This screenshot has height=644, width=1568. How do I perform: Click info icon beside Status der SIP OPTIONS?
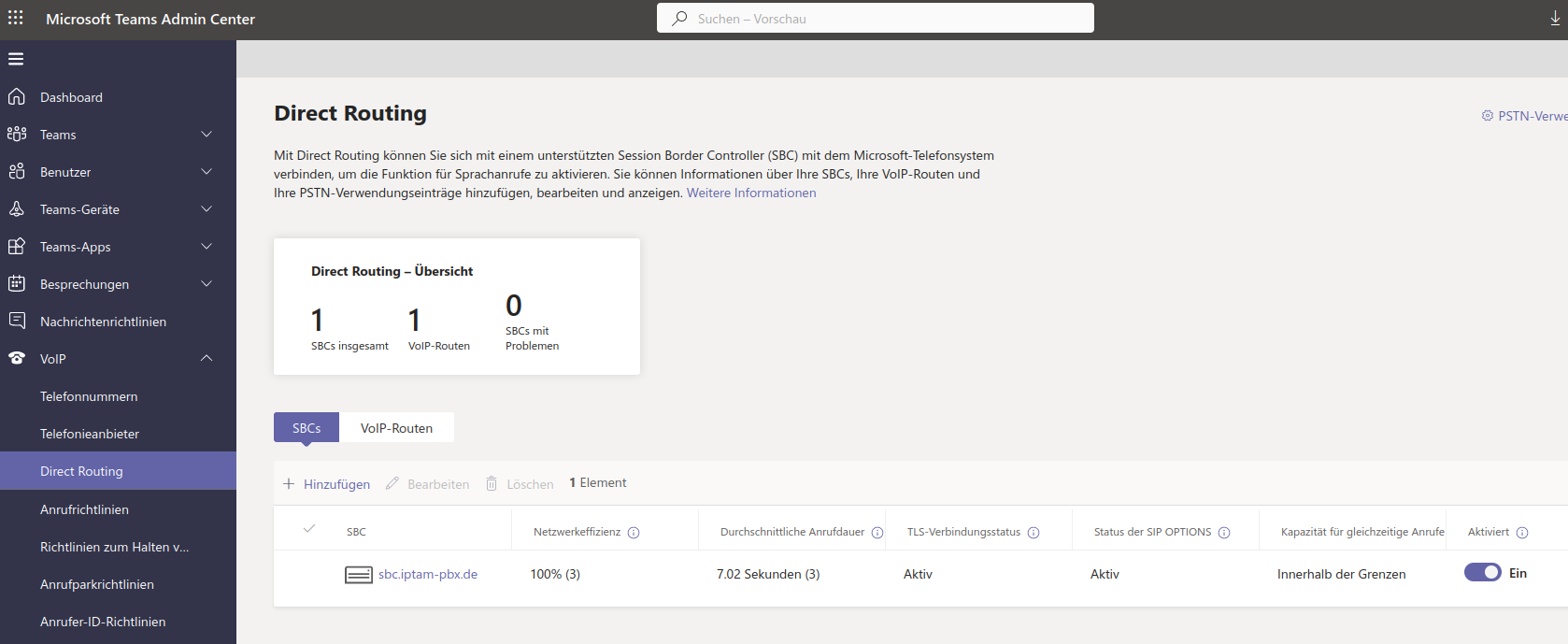1224,533
